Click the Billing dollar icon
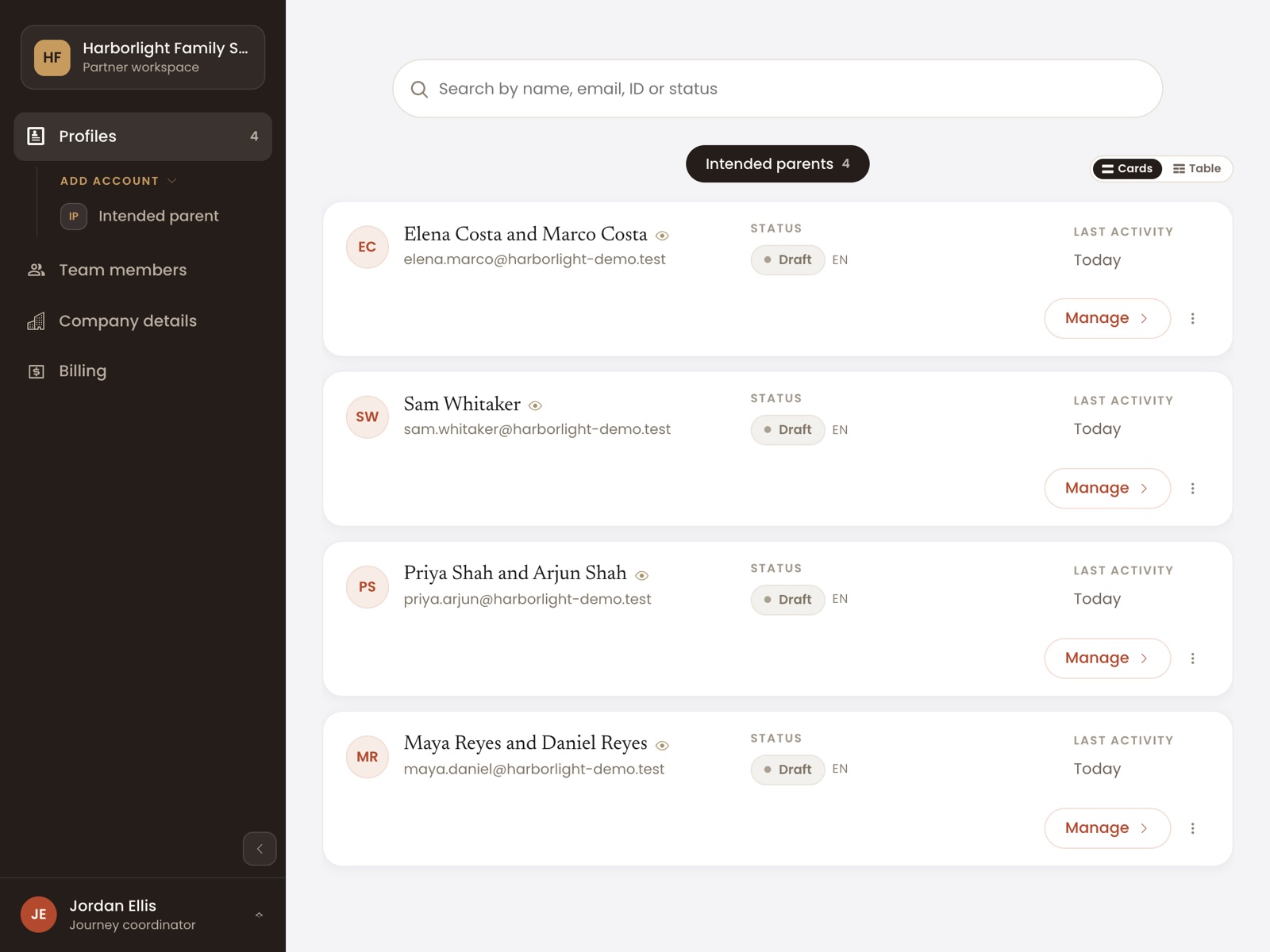1270x952 pixels. [37, 371]
